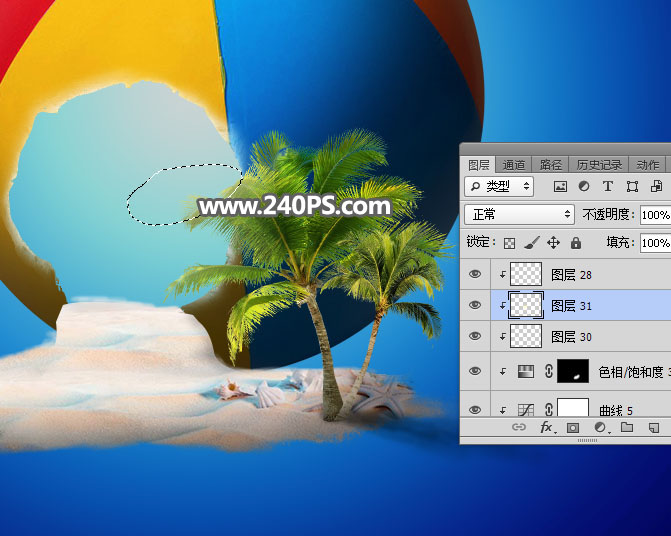
Task: Open the 历史记录 tab
Action: coord(599,165)
